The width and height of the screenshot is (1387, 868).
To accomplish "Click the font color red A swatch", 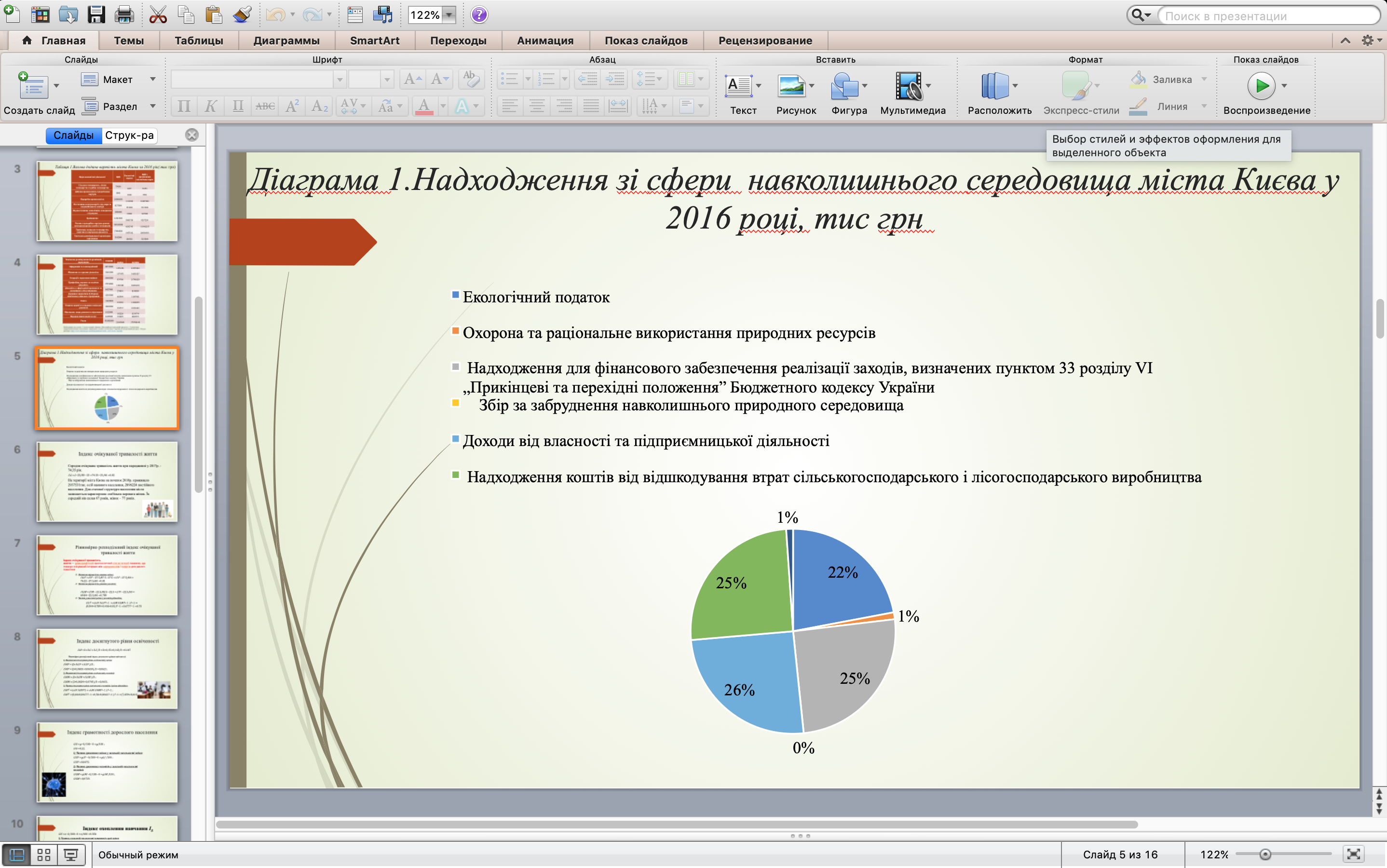I will click(x=424, y=106).
